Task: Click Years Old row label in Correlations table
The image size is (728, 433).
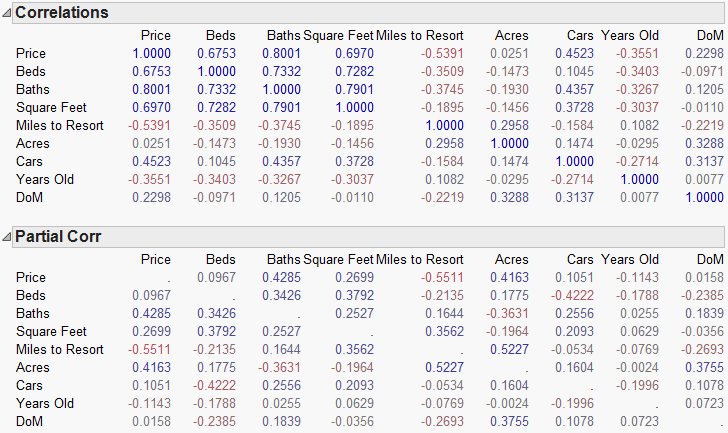Action: [45, 180]
